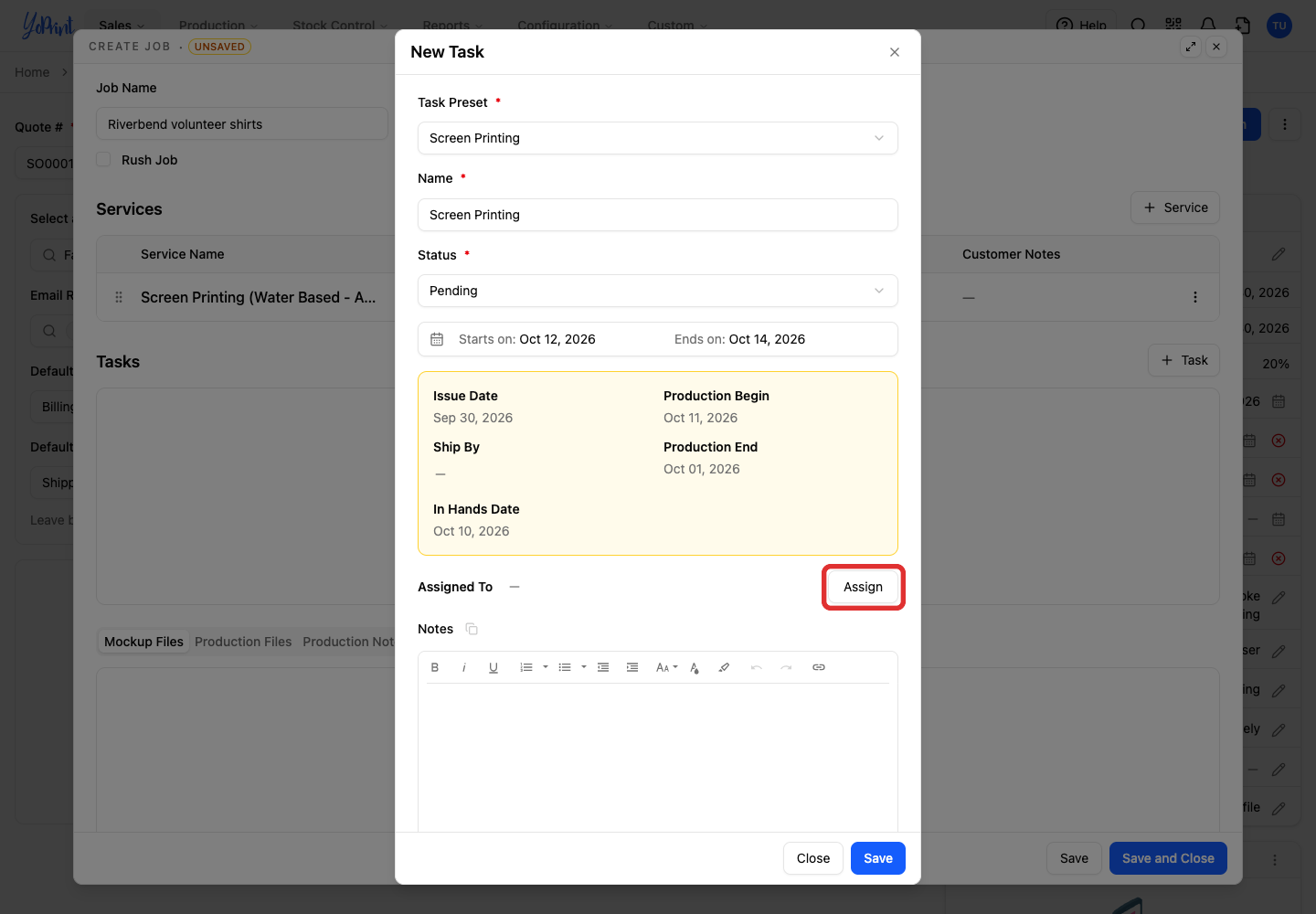This screenshot has width=1316, height=914.
Task: Open text highlight color tool
Action: coord(724,667)
